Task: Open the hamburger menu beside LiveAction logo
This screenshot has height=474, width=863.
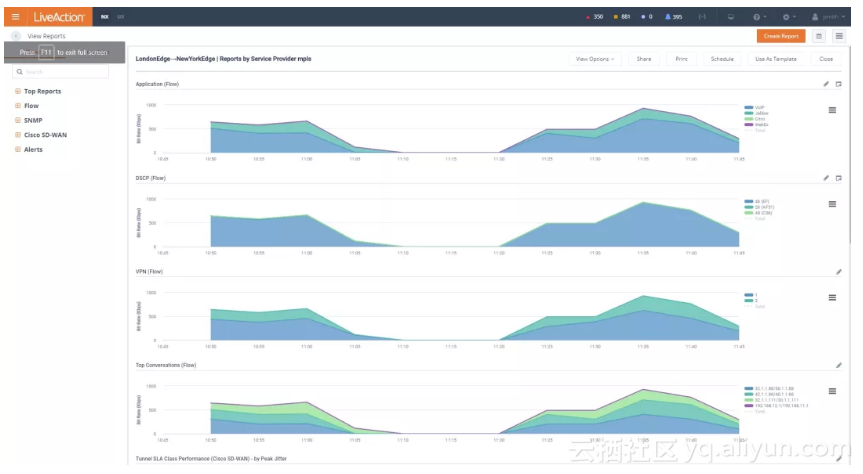Action: 15,17
